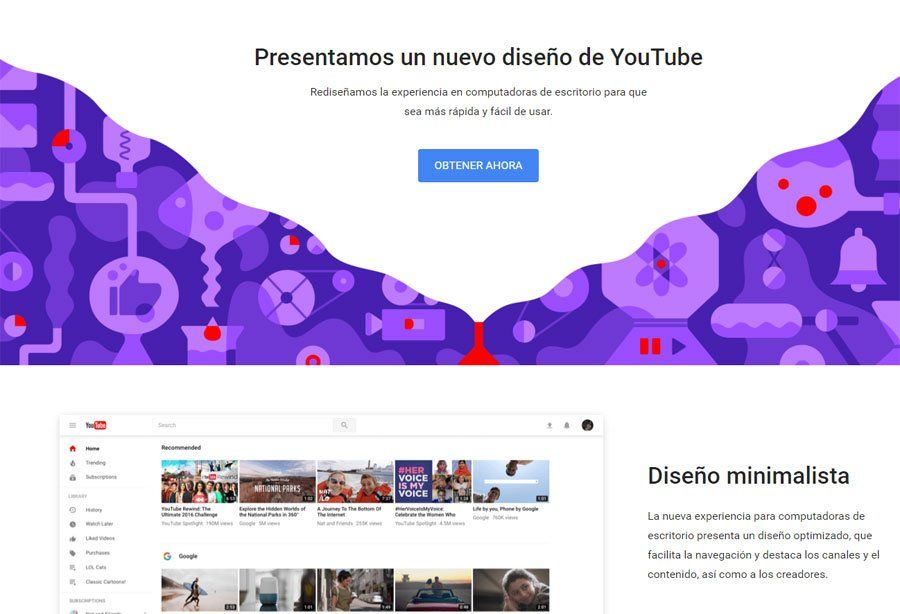Viewport: 900px width, 614px height.
Task: Open the user profile avatar
Action: pos(587,425)
